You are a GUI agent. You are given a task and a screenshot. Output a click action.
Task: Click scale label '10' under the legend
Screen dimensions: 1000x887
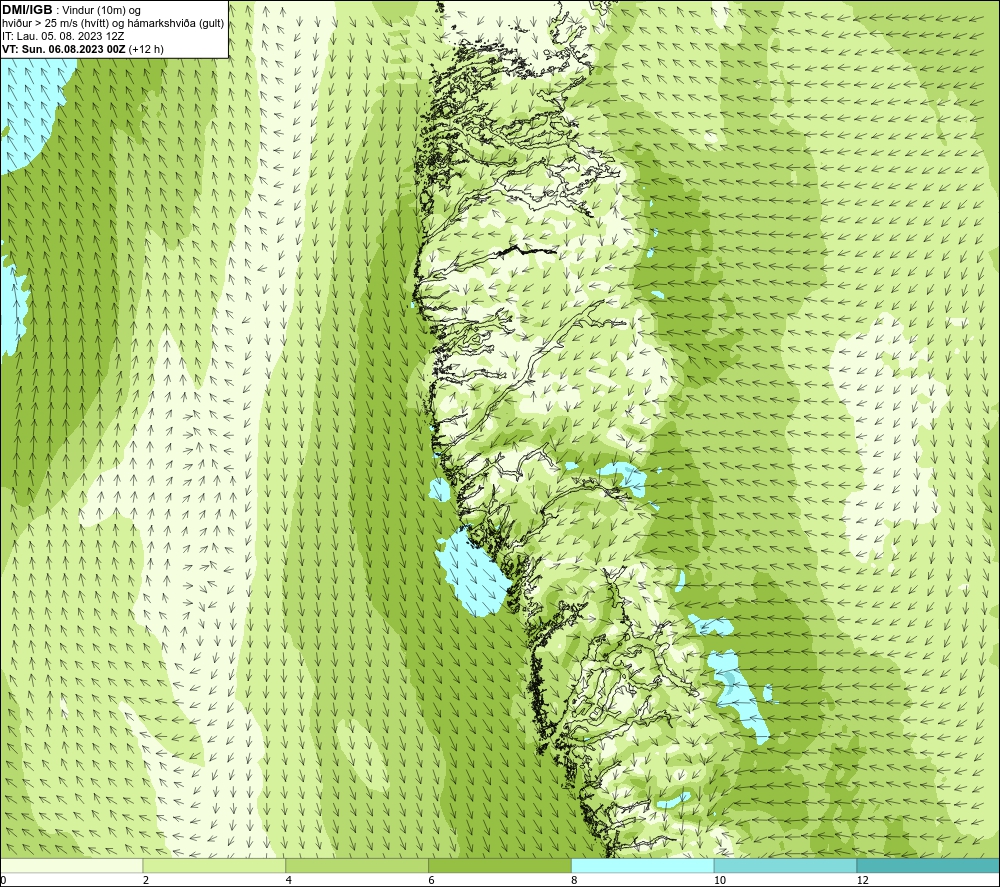719,880
